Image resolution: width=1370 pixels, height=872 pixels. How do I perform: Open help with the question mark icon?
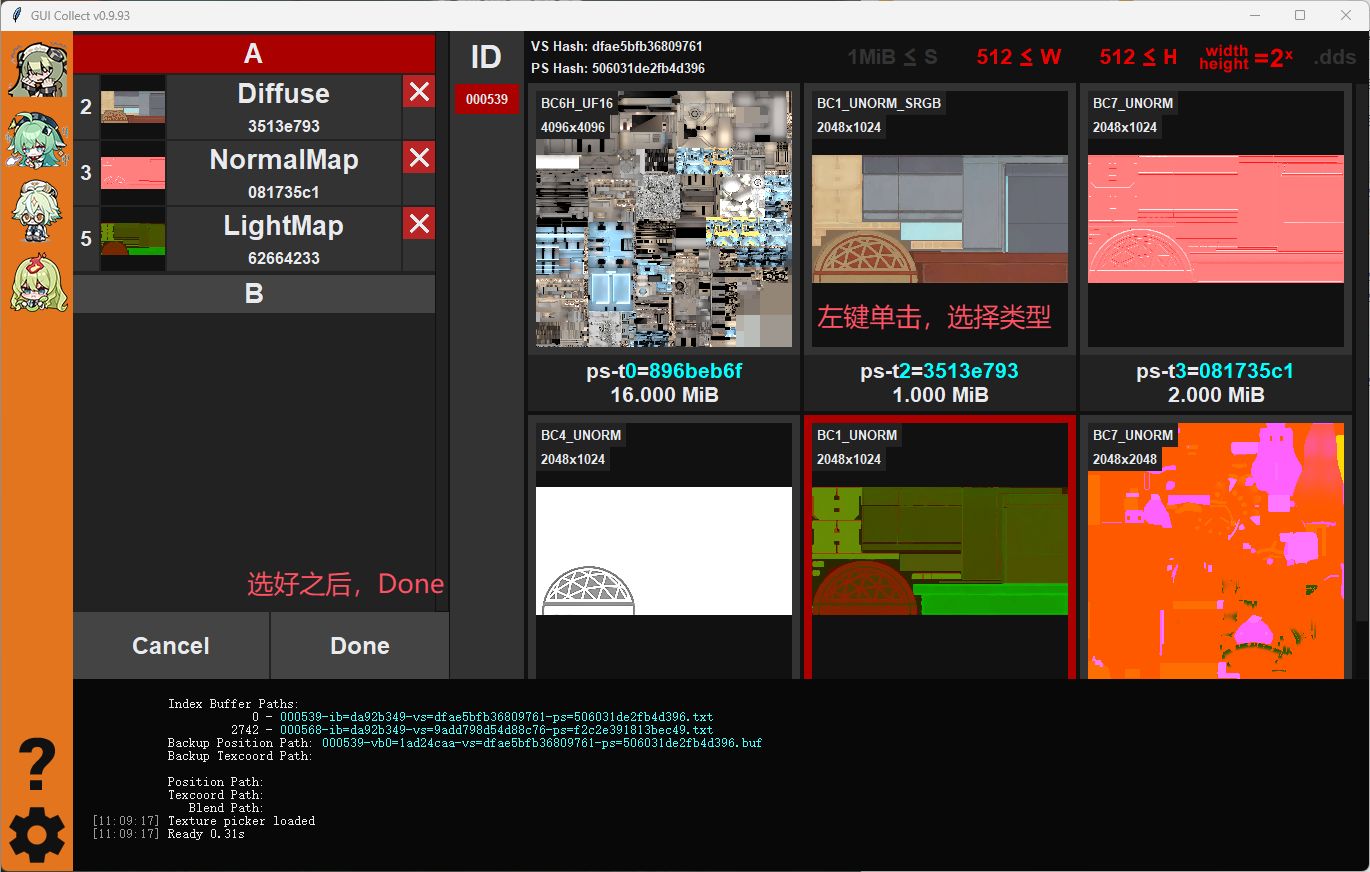click(x=37, y=766)
